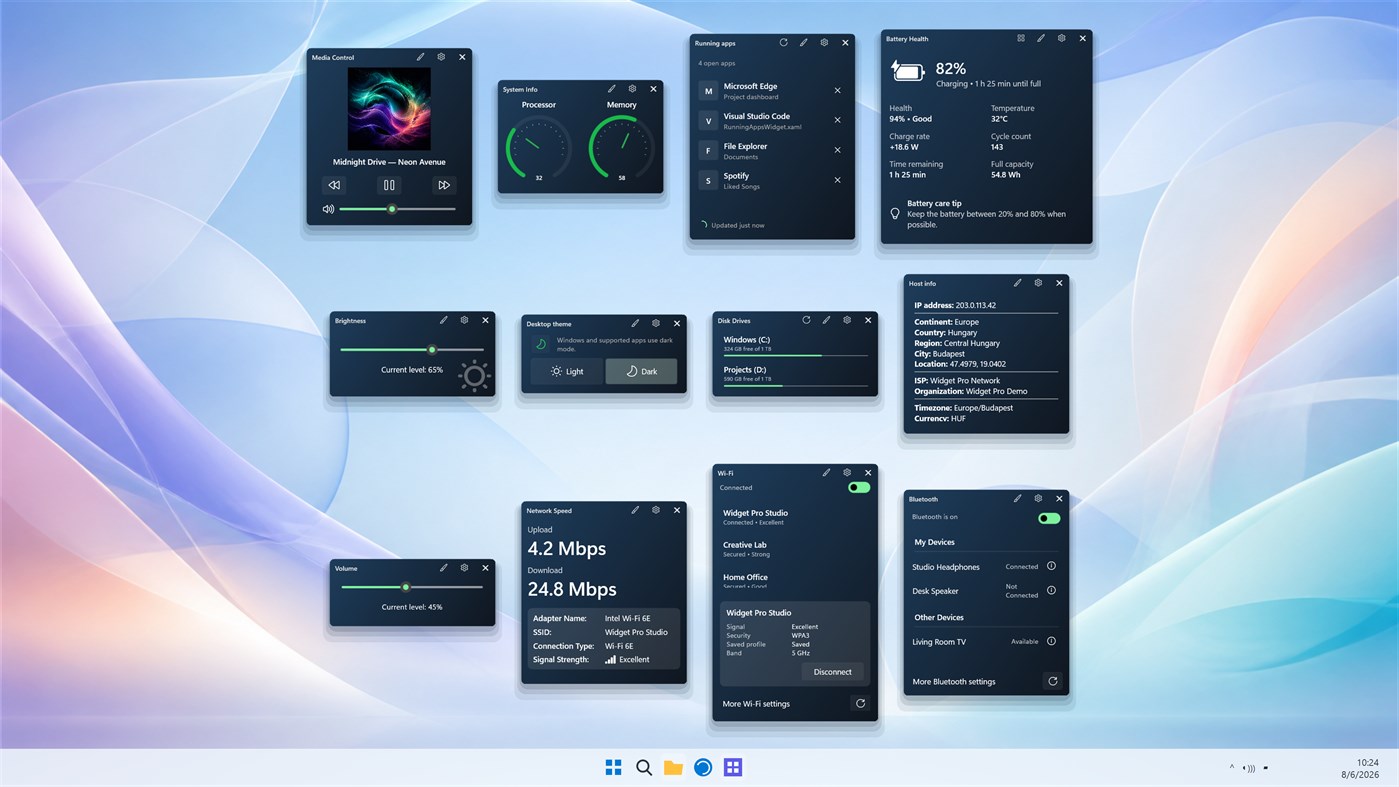1399x787 pixels.
Task: Click the edit pencil in Host info widget
Action: [x=1018, y=283]
